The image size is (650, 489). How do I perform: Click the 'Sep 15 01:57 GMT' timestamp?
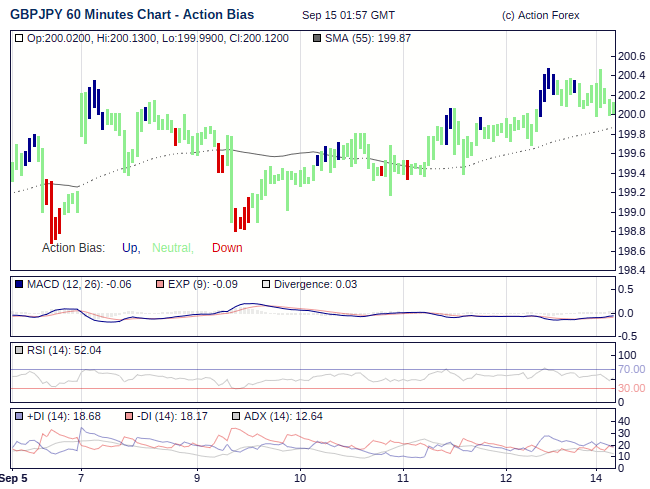[x=348, y=16]
